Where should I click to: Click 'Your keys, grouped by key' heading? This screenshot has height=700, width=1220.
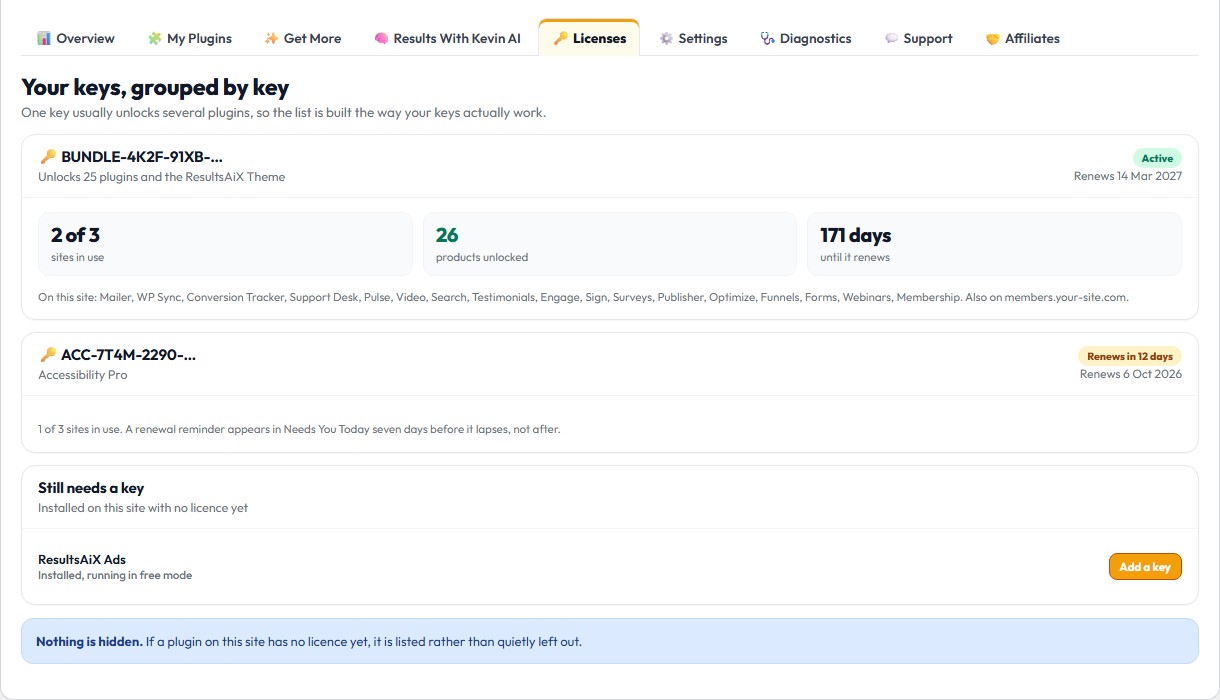[155, 88]
